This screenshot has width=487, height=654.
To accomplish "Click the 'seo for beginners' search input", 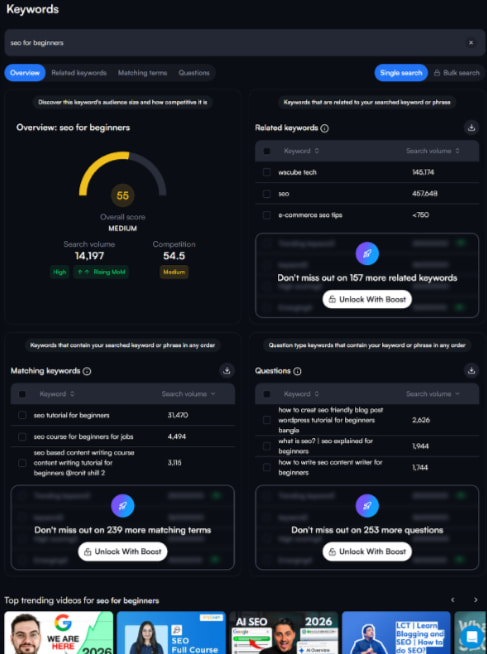I will tap(243, 43).
